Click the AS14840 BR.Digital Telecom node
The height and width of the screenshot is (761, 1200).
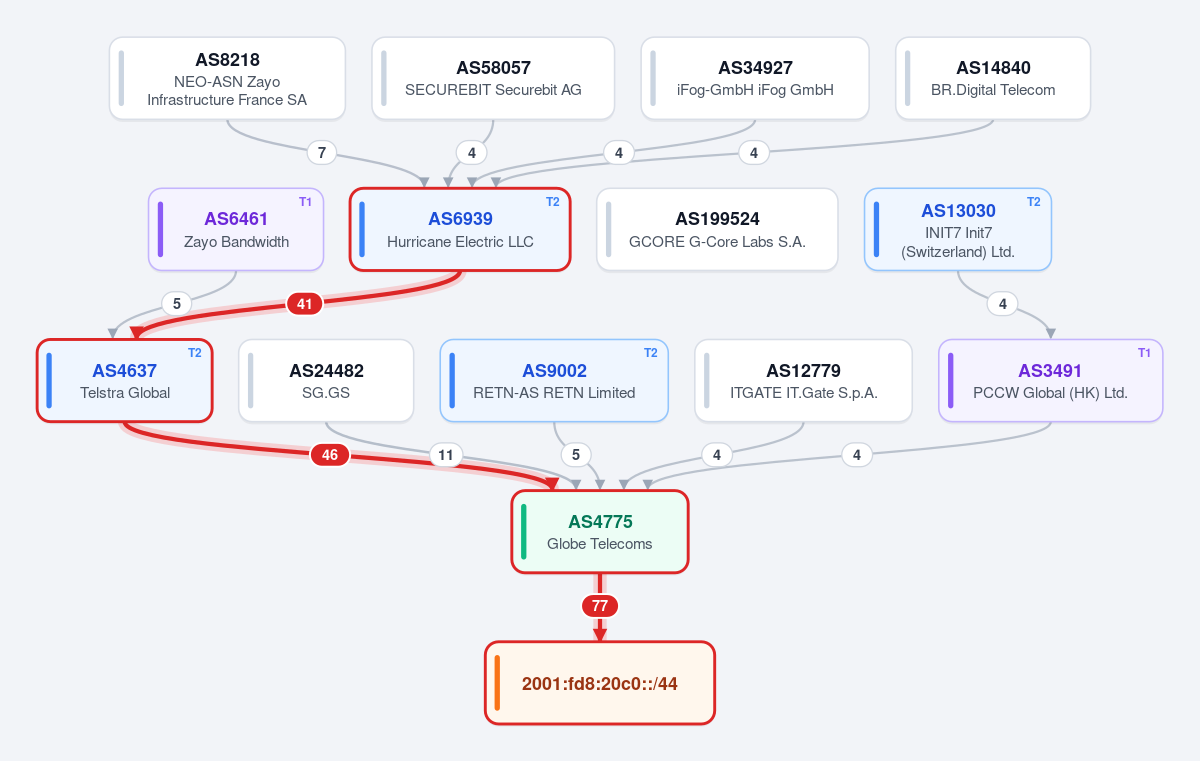(993, 78)
